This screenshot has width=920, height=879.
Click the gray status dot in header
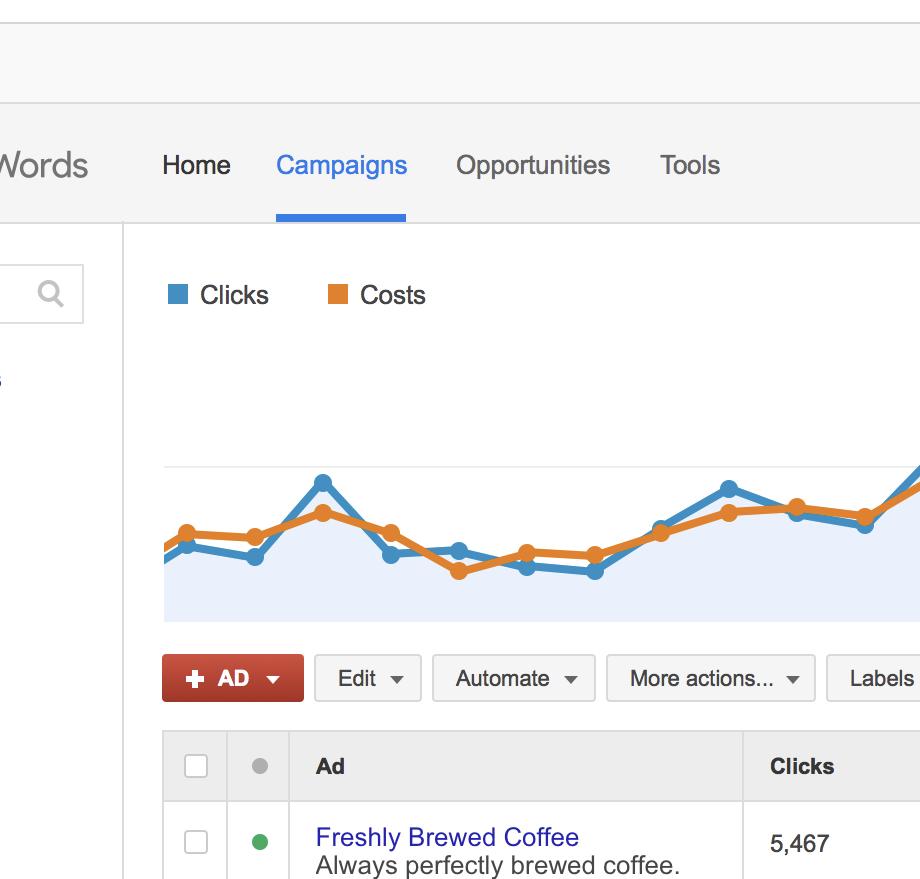coord(260,766)
